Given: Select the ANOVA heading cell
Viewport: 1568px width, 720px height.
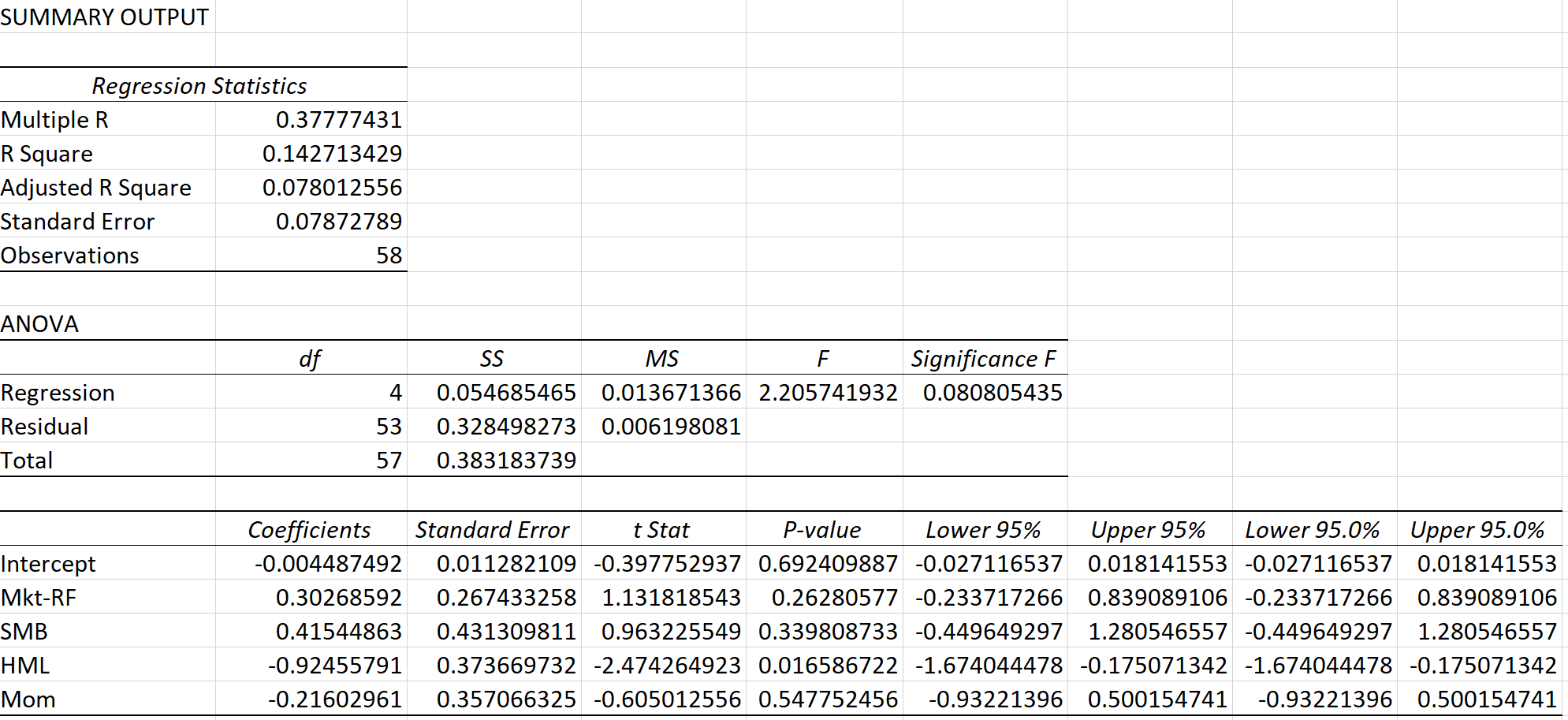Looking at the screenshot, I should coord(39,323).
